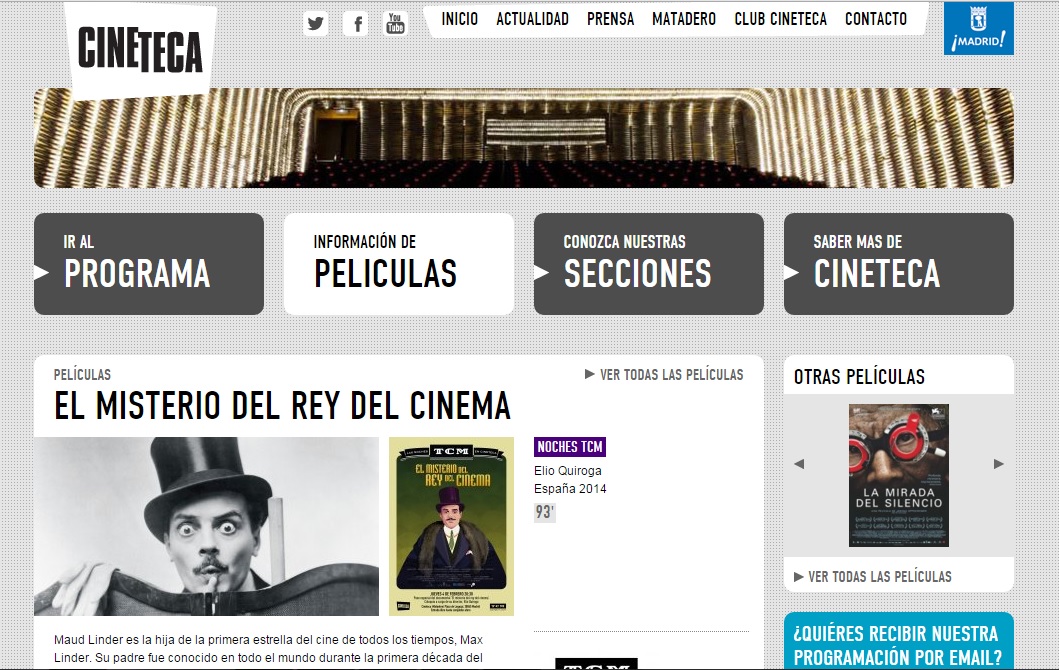Click the Conozca nuestras Secciones button
The image size is (1059, 670).
[x=648, y=264]
